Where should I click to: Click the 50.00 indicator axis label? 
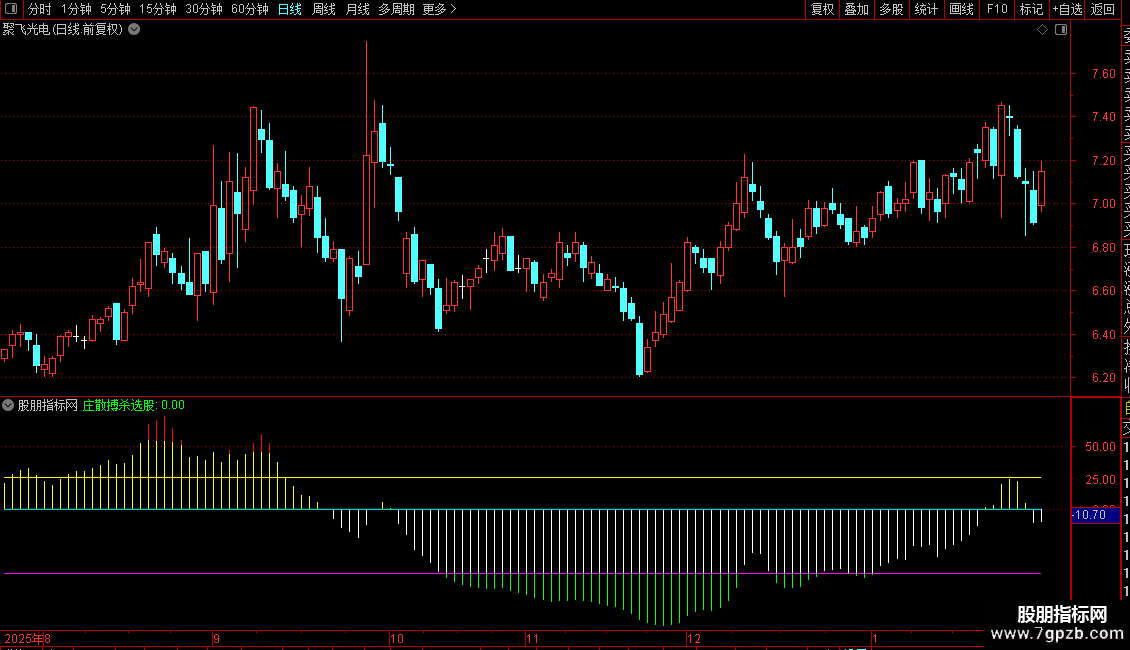[x=1100, y=447]
